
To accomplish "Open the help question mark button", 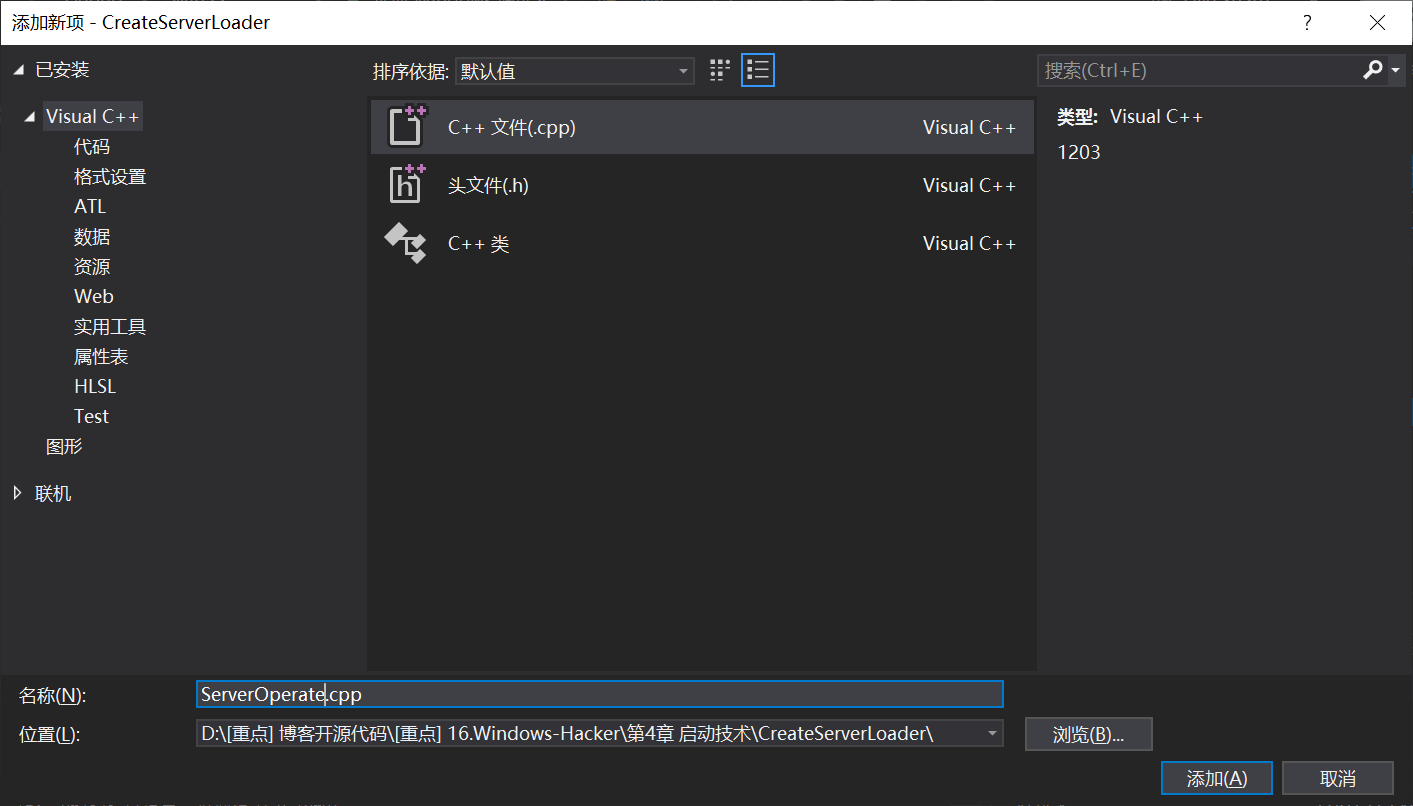I will [x=1306, y=22].
